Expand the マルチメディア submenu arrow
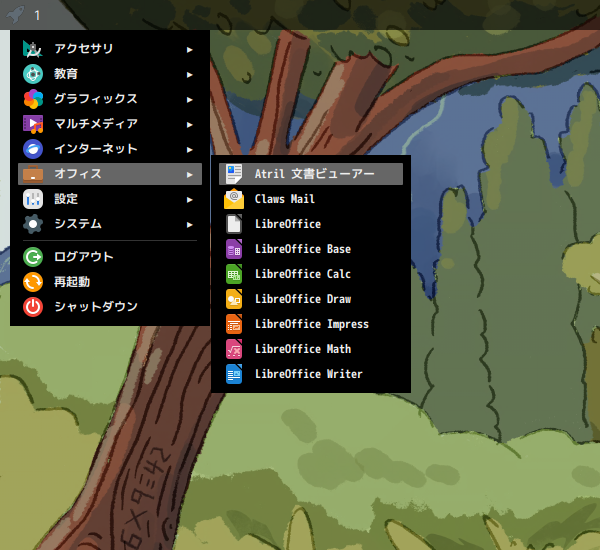This screenshot has width=600, height=550. pos(189,125)
